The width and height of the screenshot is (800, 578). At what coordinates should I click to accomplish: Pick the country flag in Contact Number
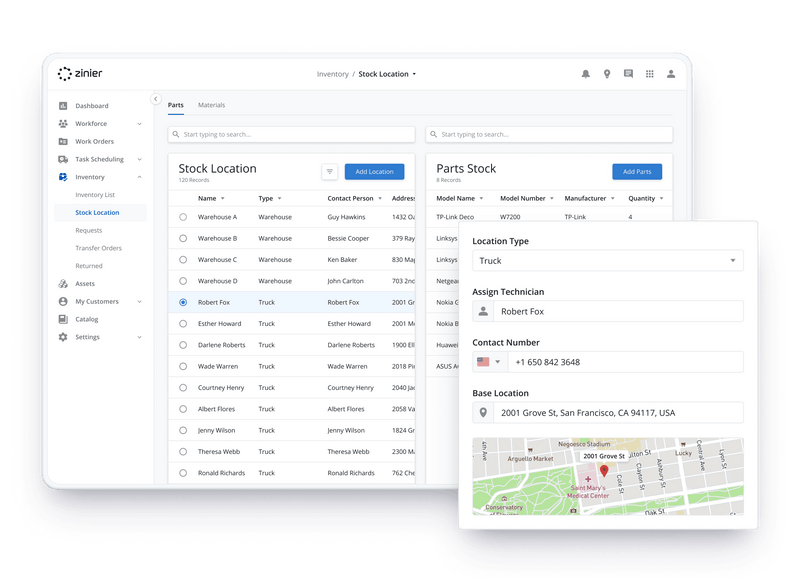486,361
